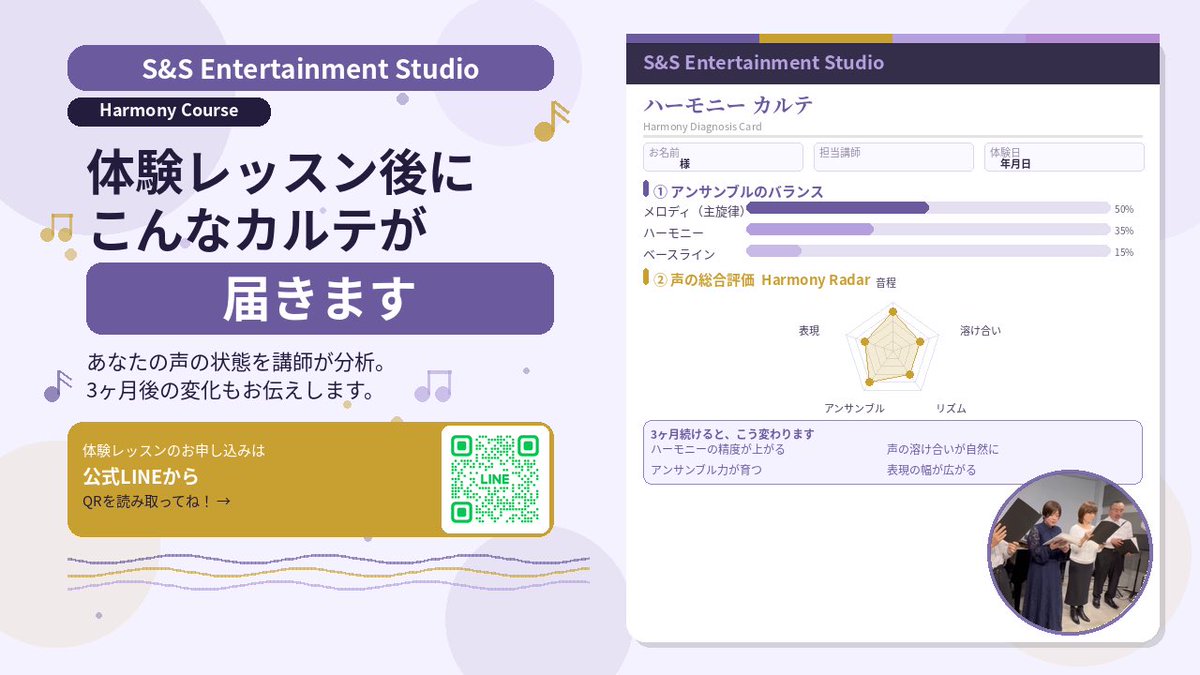Click the ベースライン 15% progress bar
Viewport: 1200px width, 675px height.
pyautogui.click(x=928, y=251)
